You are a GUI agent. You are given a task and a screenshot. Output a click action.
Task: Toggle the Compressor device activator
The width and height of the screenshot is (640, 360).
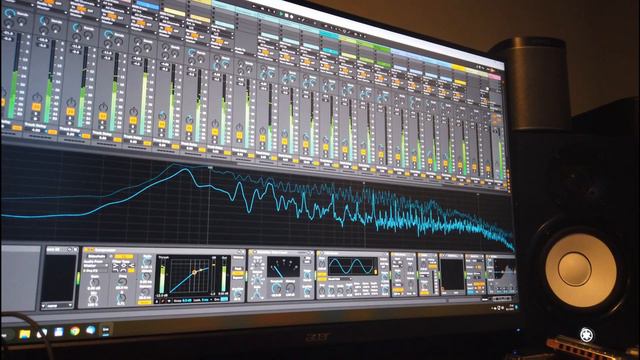coord(86,250)
